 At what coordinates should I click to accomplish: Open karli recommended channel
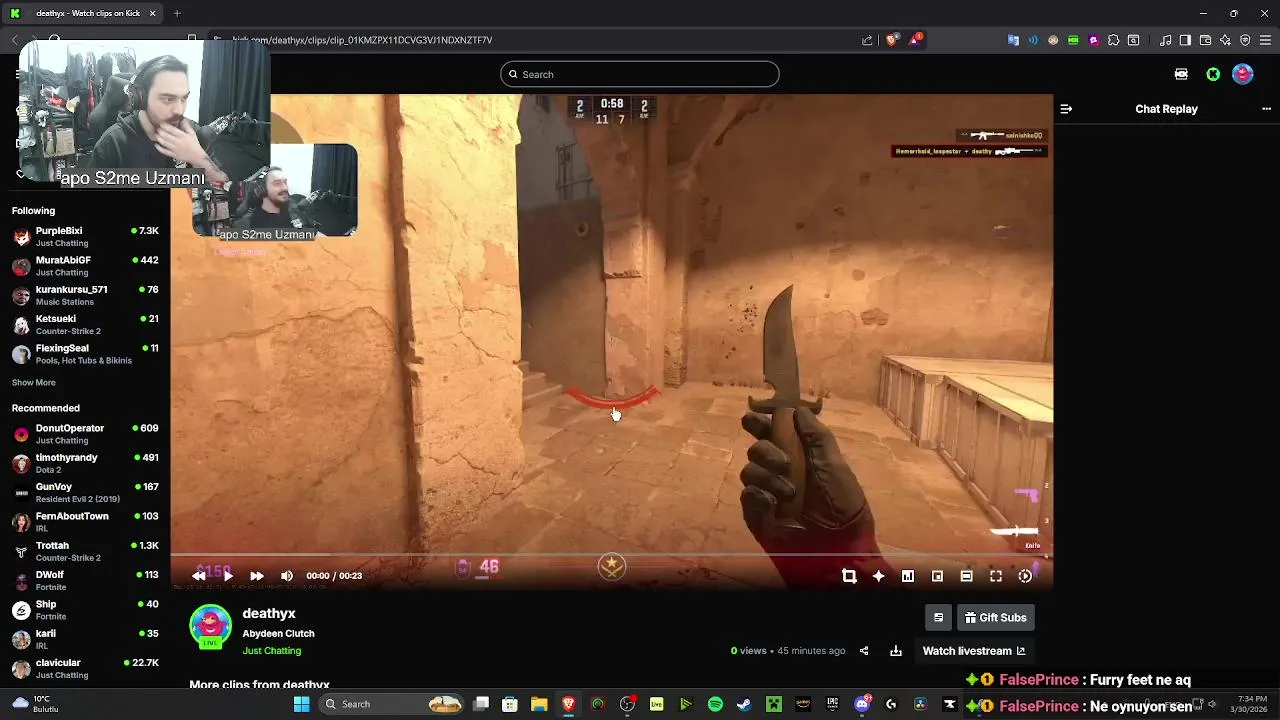[x=85, y=639]
